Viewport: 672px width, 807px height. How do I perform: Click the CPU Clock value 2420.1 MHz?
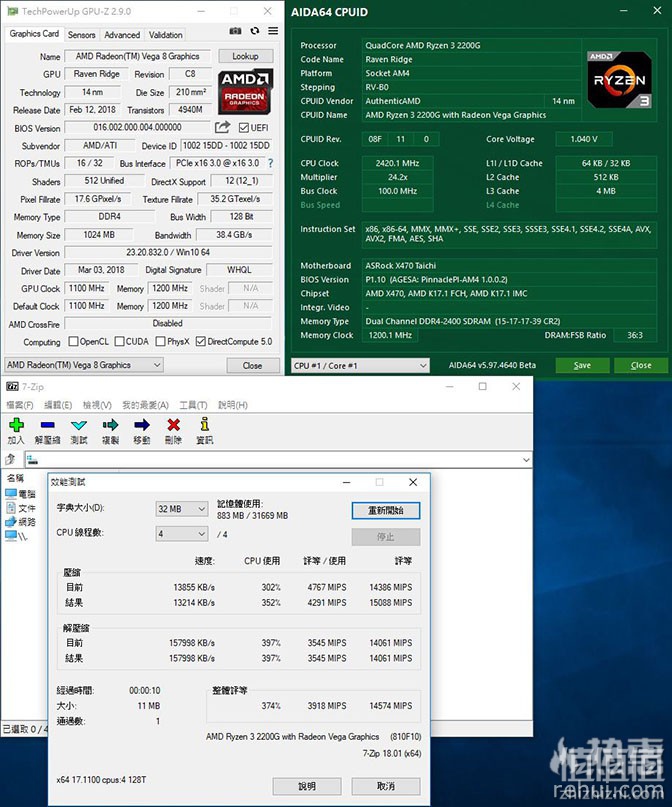(397, 163)
